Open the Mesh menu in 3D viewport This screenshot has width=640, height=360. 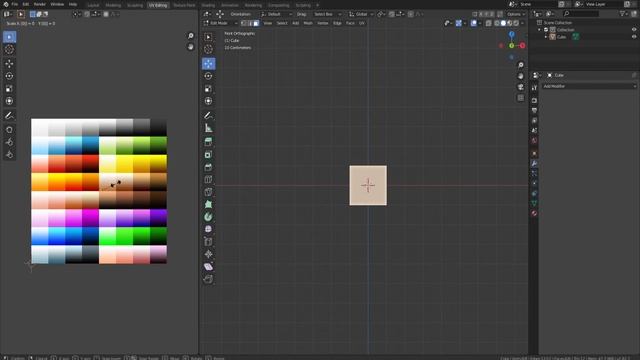308,23
